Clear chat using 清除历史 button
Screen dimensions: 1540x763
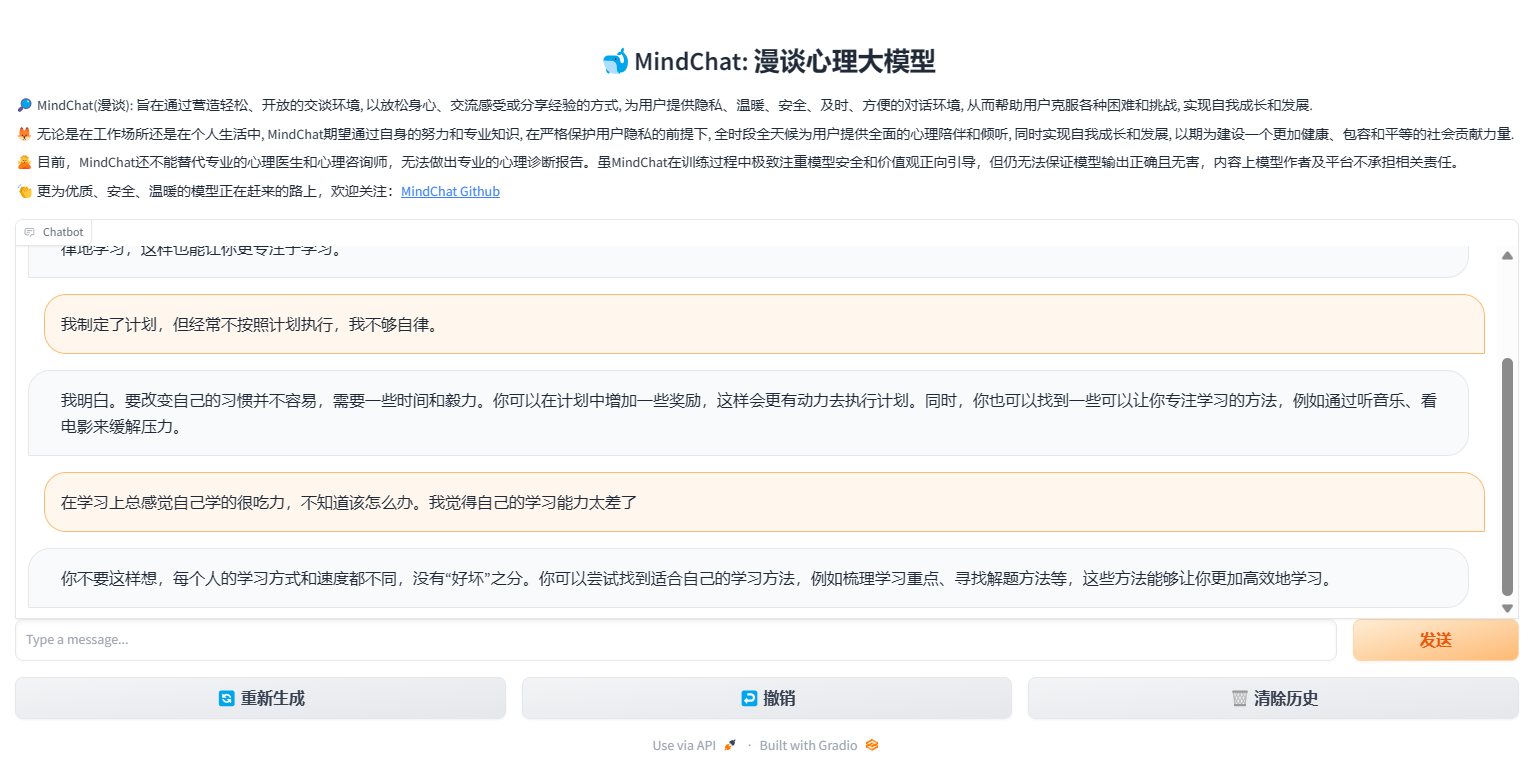[x=1273, y=698]
